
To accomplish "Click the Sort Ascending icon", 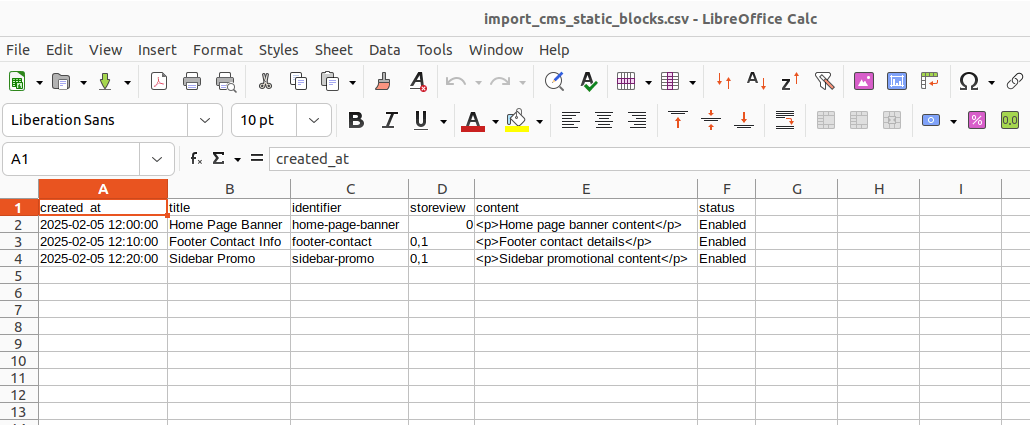I will 757,82.
